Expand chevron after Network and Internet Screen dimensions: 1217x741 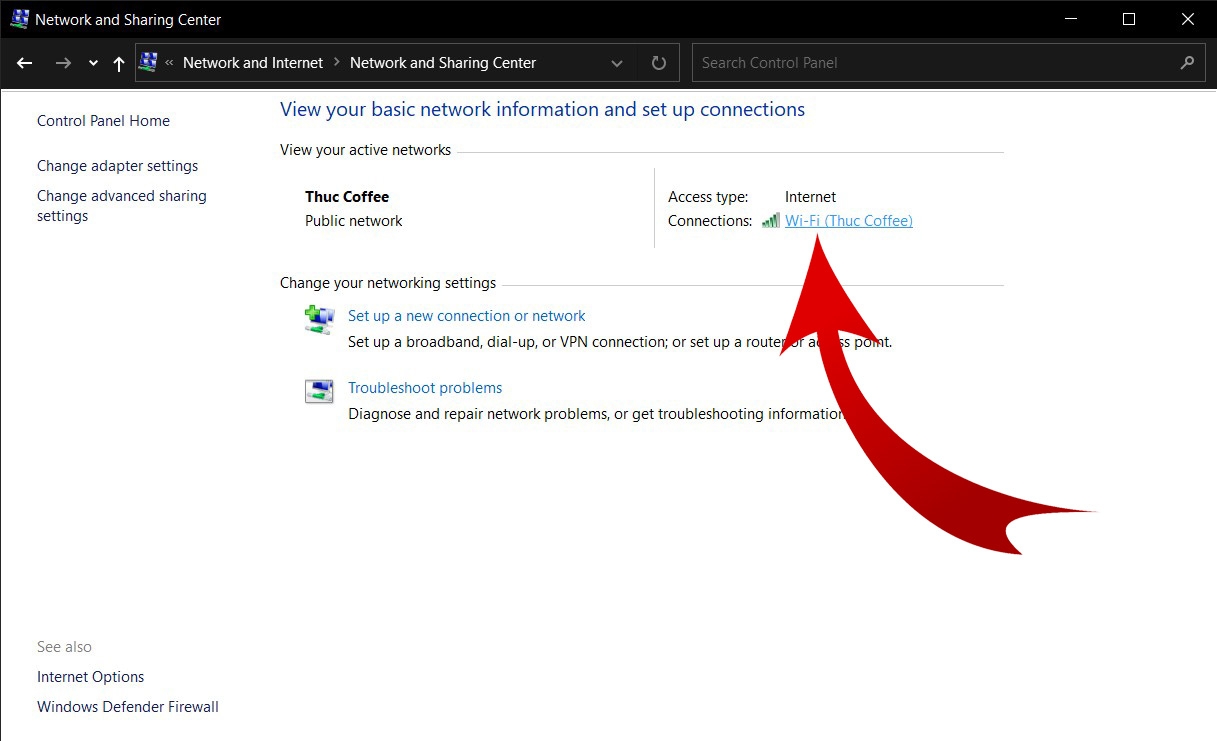pos(337,62)
